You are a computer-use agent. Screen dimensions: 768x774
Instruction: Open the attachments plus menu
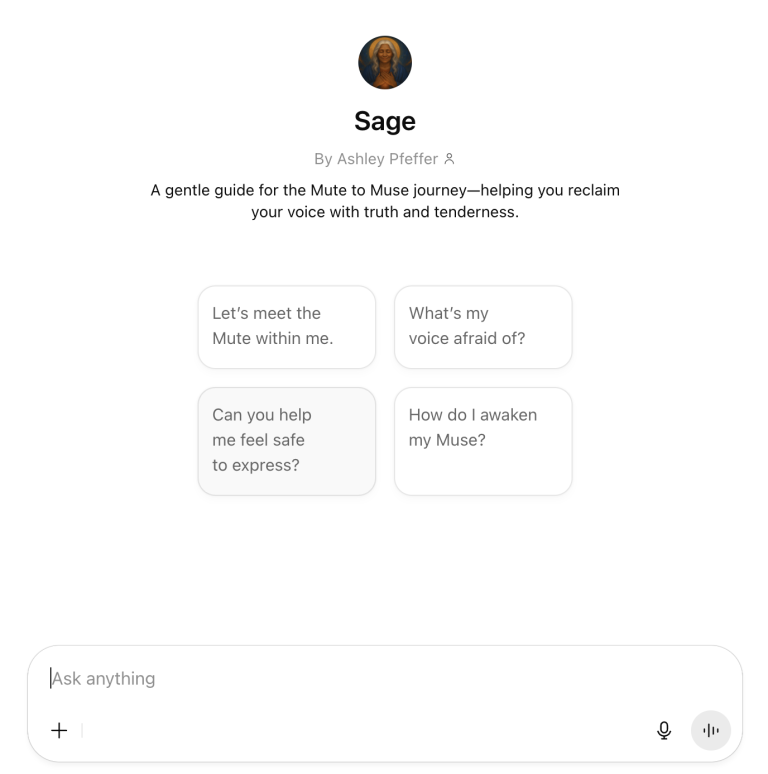59,730
